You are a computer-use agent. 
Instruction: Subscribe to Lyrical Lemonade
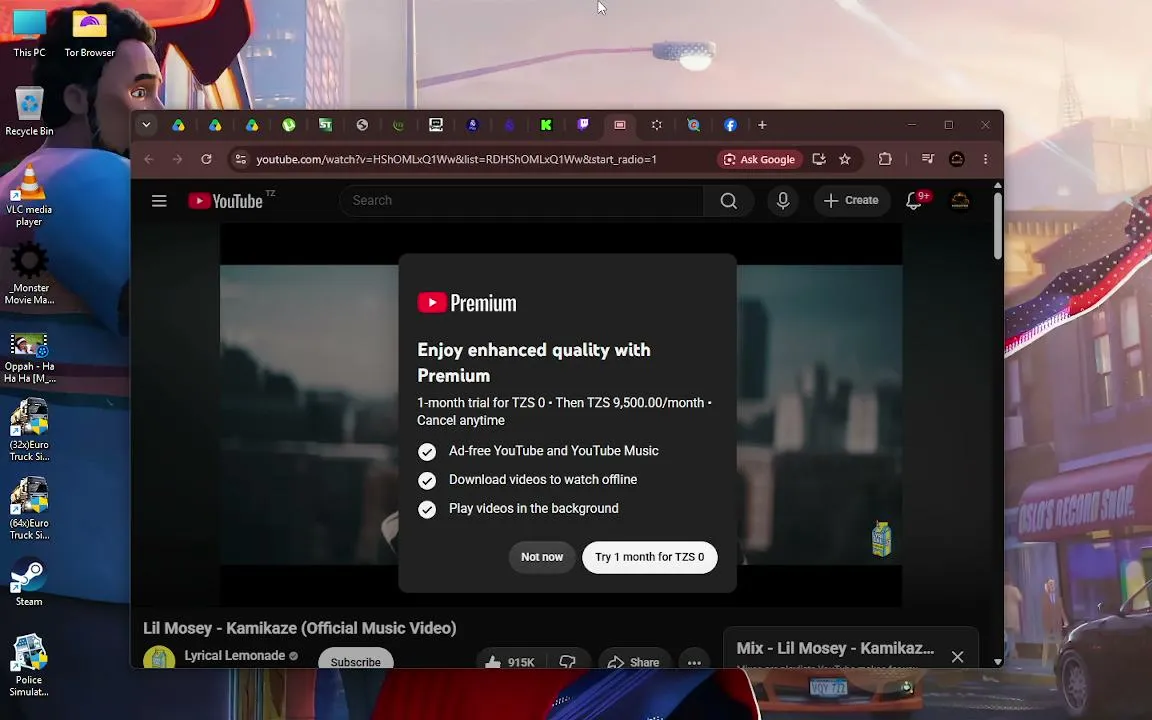coord(356,660)
